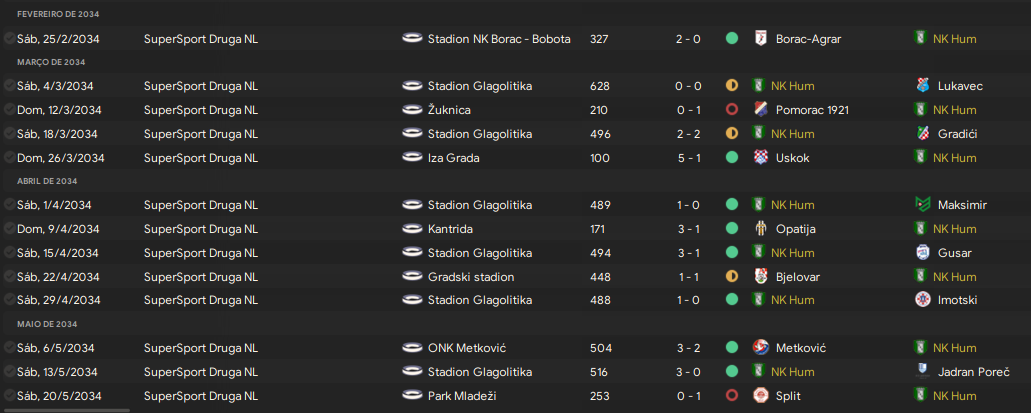The height and width of the screenshot is (413, 1031).
Task: Toggle the checkmark for the 25/2/2034 fixture
Action: coord(9,38)
